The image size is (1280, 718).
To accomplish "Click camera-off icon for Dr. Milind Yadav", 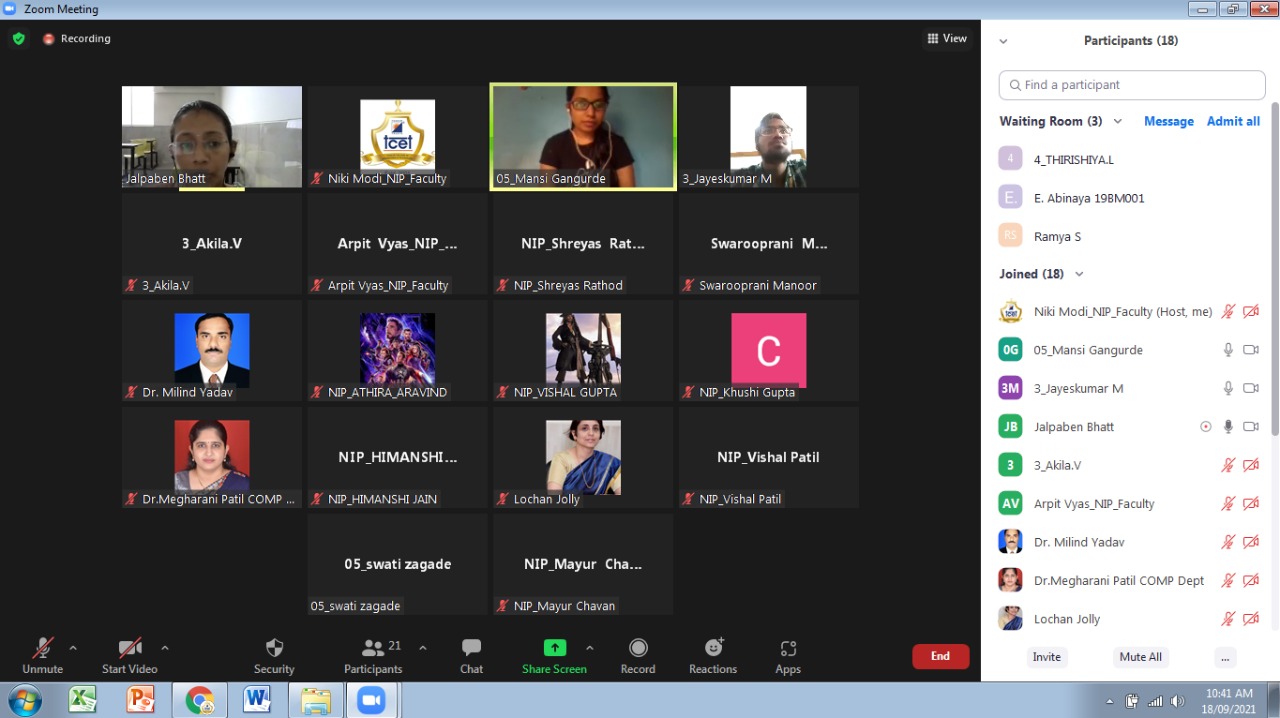I will (1250, 542).
